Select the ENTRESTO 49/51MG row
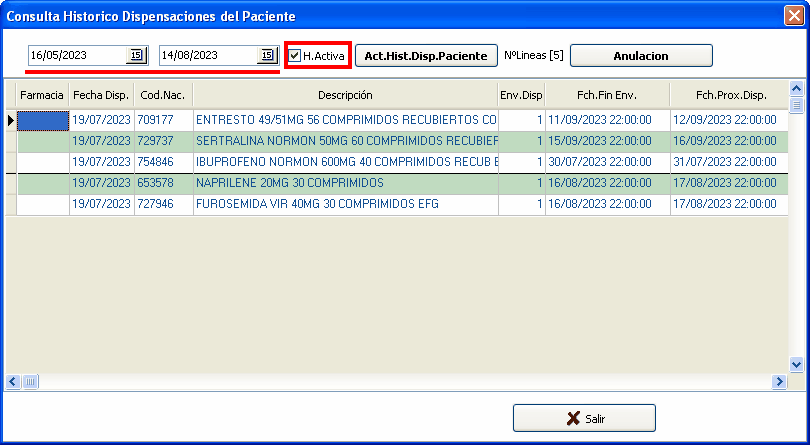 (x=345, y=119)
